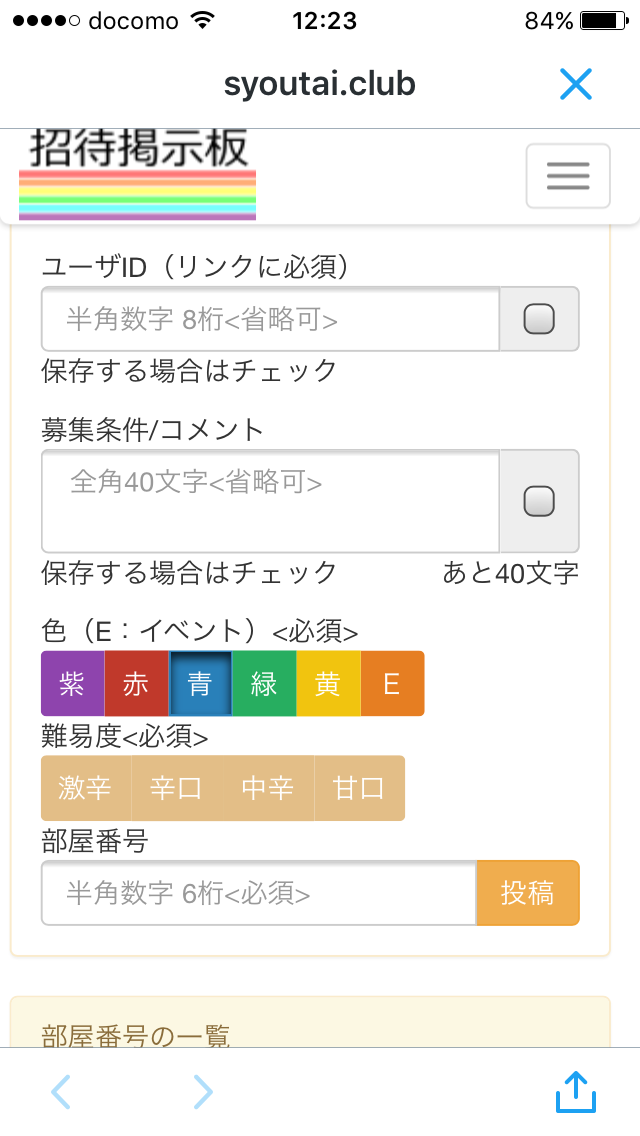Choose 甘口 difficulty
Viewport: 640px width, 1136px height.
[x=359, y=788]
